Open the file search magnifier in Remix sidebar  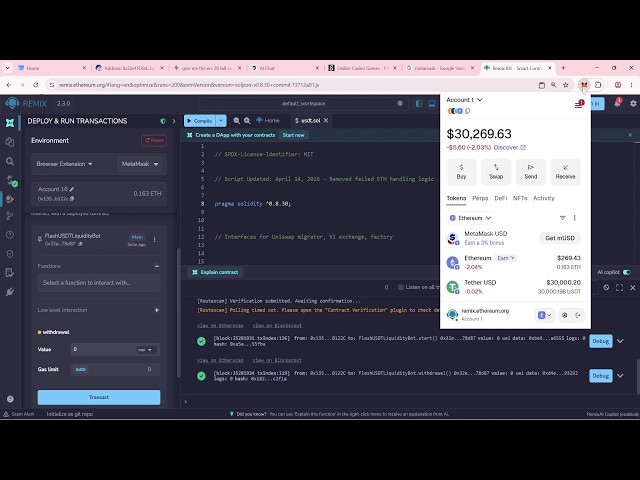[10, 161]
